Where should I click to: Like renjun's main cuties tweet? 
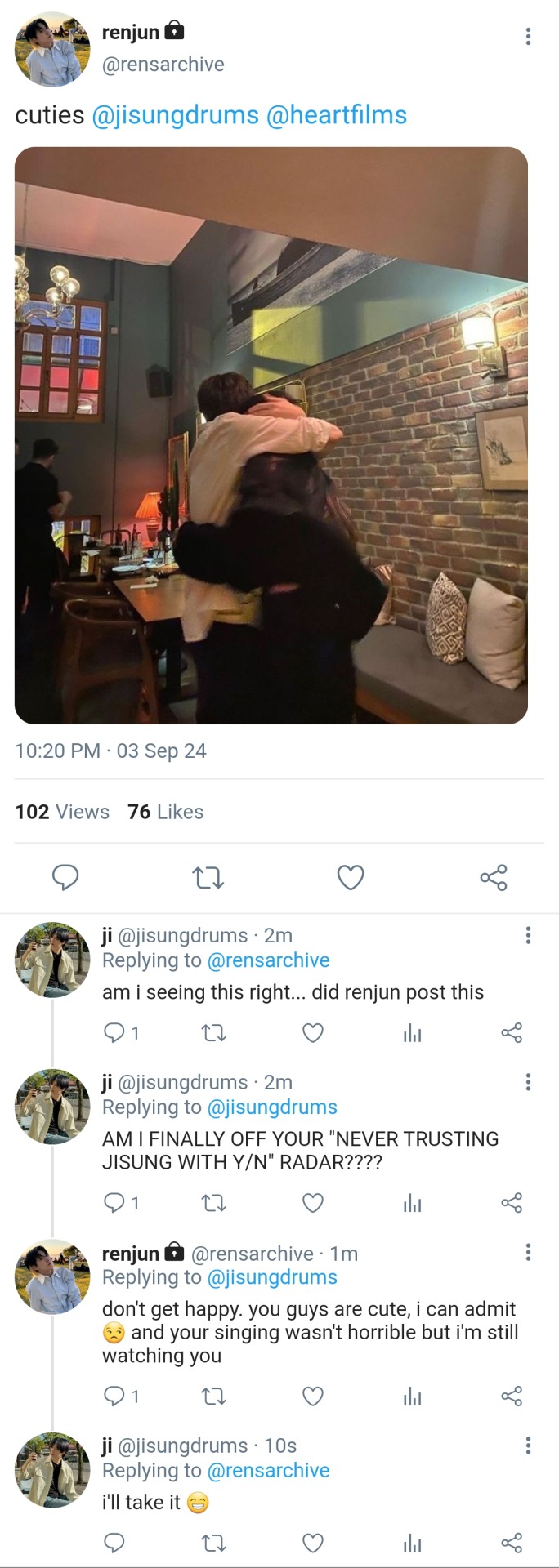351,877
